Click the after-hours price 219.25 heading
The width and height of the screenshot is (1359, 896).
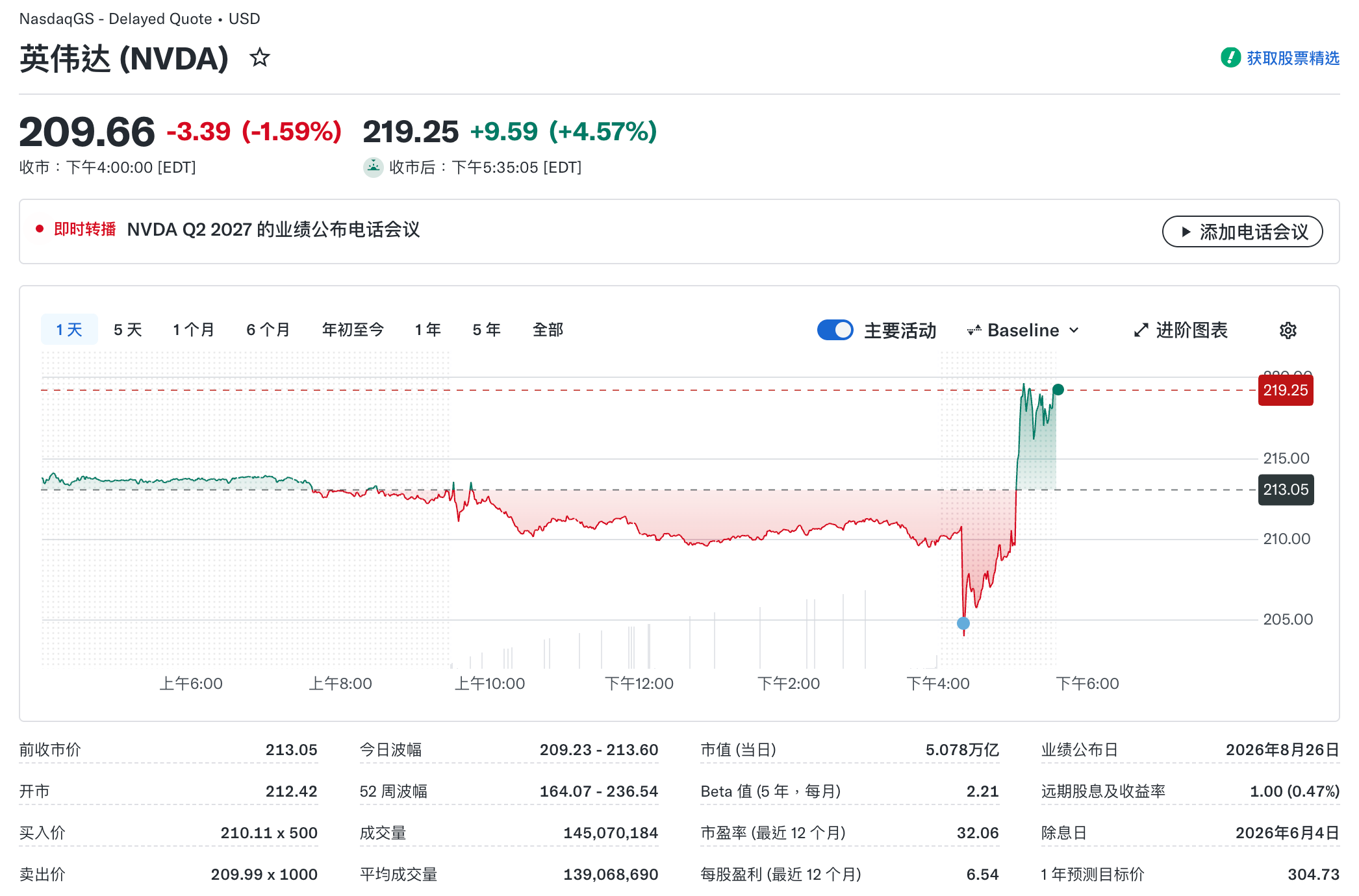tap(411, 132)
